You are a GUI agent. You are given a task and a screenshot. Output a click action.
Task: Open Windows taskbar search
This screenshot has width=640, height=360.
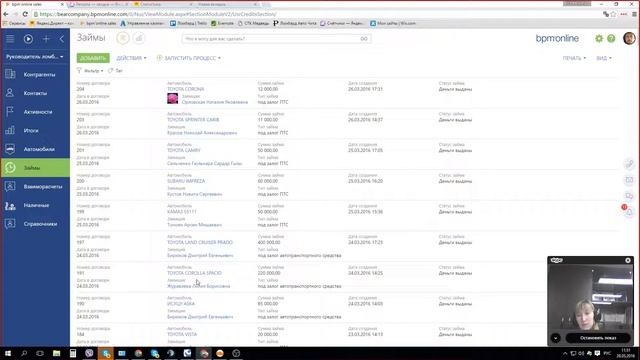click(x=24, y=353)
